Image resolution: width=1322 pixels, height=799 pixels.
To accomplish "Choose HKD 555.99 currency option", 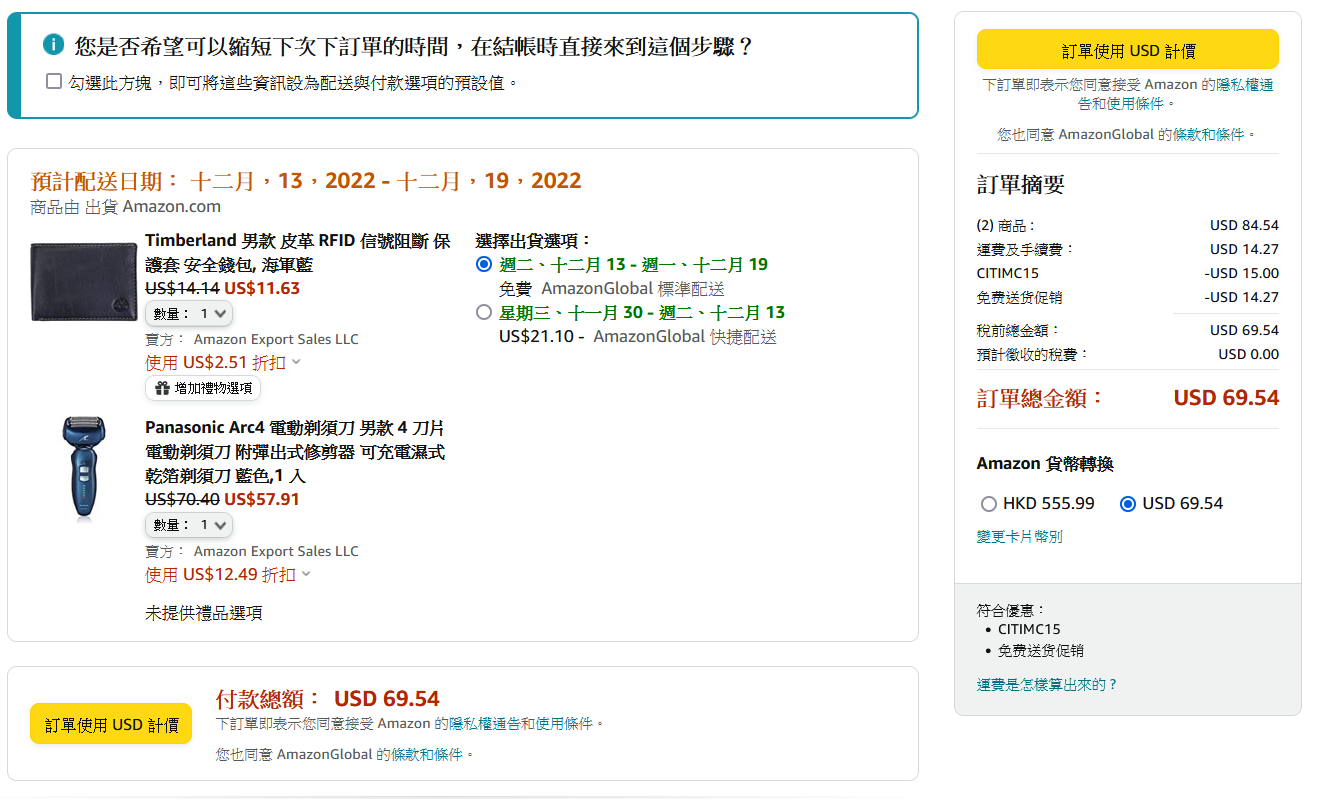I will (989, 504).
